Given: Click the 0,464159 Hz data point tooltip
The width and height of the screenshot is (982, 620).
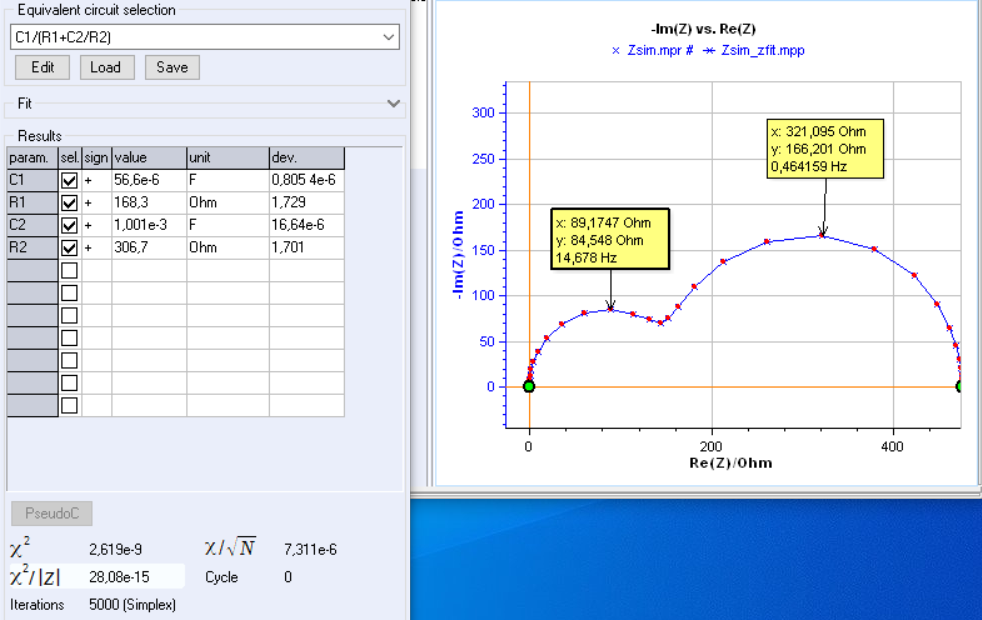Looking at the screenshot, I should pos(825,149).
